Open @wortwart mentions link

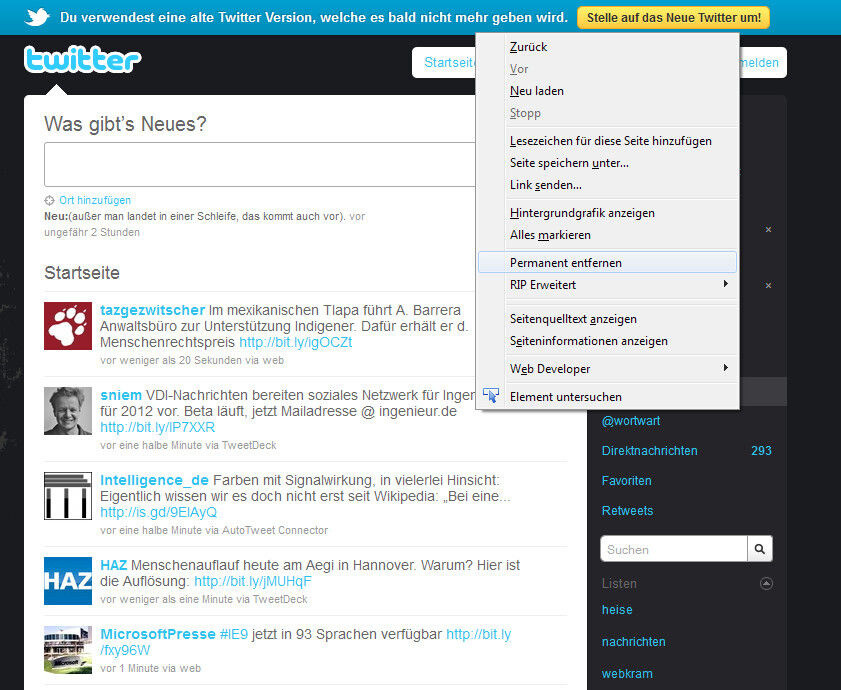coord(631,421)
